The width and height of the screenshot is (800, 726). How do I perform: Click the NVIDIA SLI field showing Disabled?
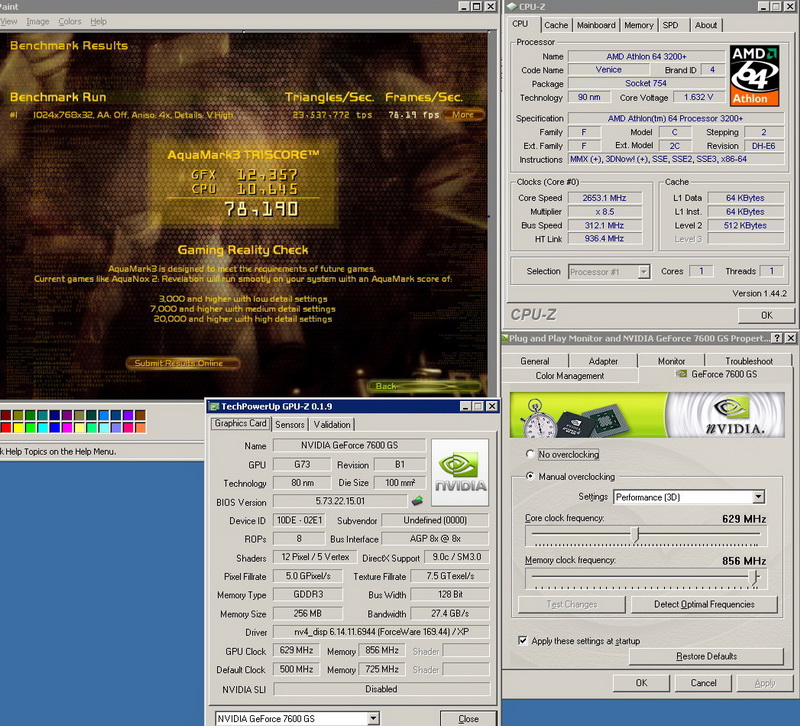coord(381,689)
